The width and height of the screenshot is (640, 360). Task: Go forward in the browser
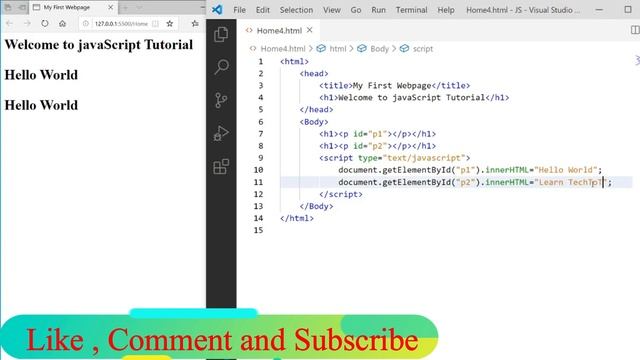(x=27, y=24)
